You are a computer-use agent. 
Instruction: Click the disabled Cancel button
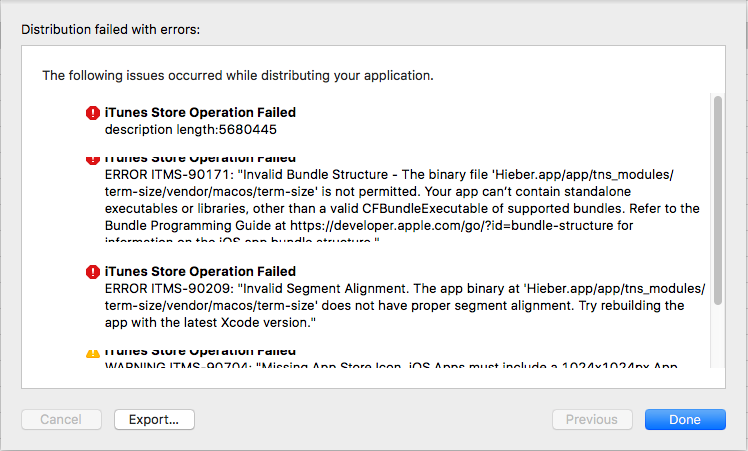pos(61,420)
